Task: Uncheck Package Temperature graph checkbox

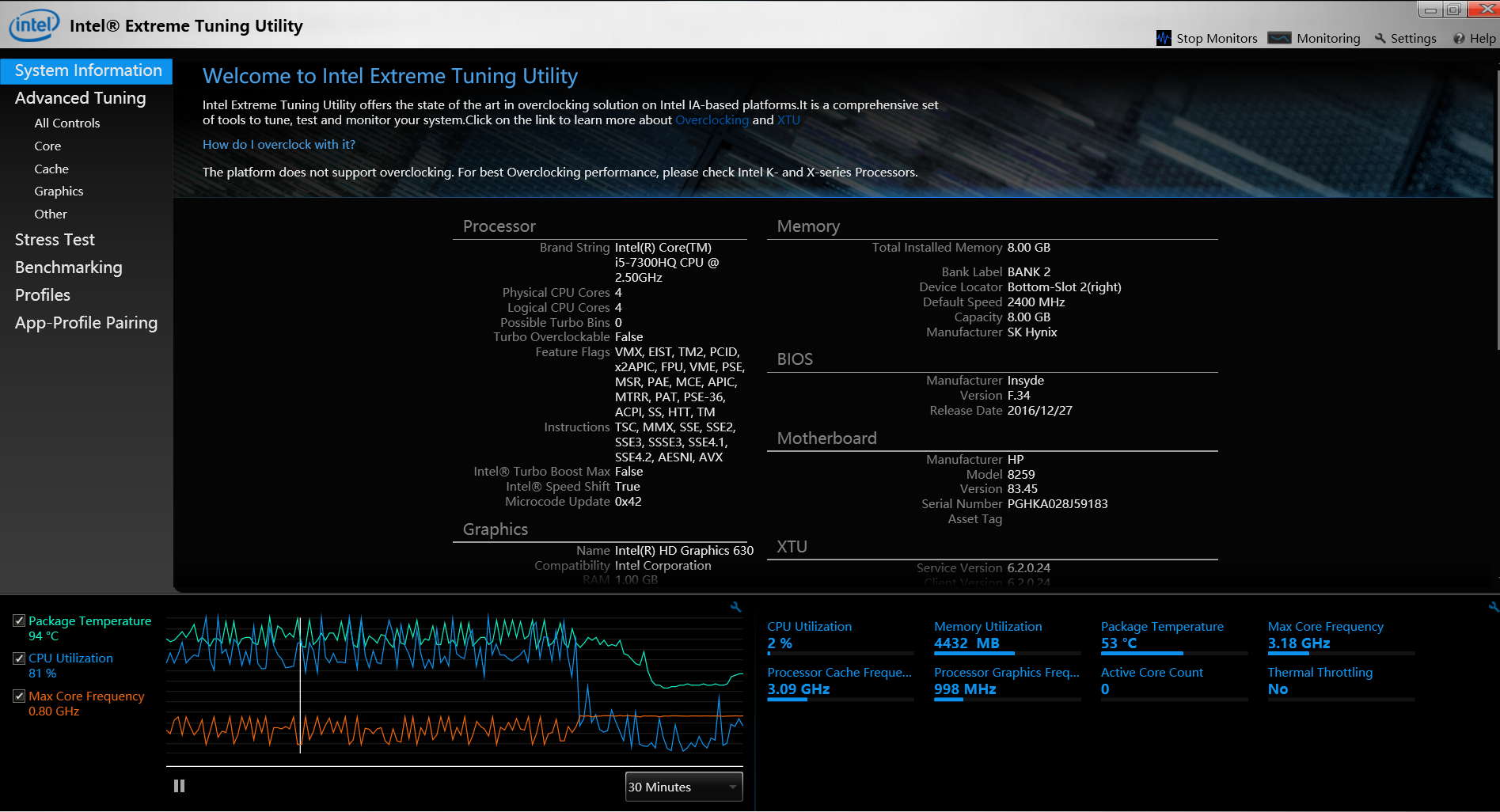Action: pos(19,620)
